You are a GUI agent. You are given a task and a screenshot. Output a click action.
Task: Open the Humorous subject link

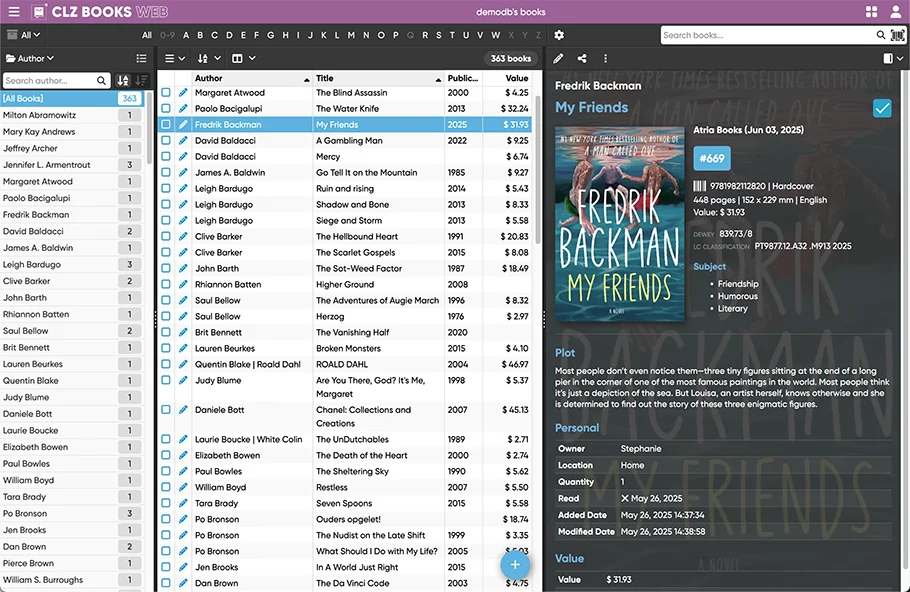pyautogui.click(x=738, y=296)
